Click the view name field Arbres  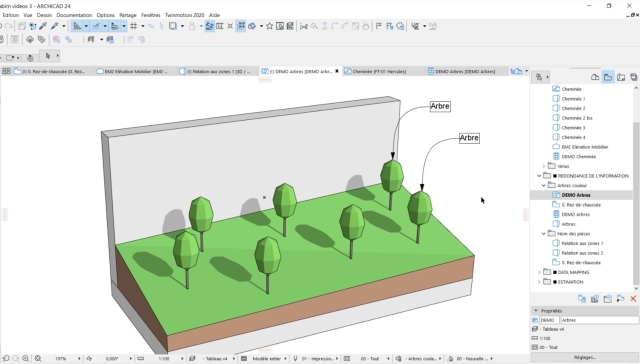(599, 320)
